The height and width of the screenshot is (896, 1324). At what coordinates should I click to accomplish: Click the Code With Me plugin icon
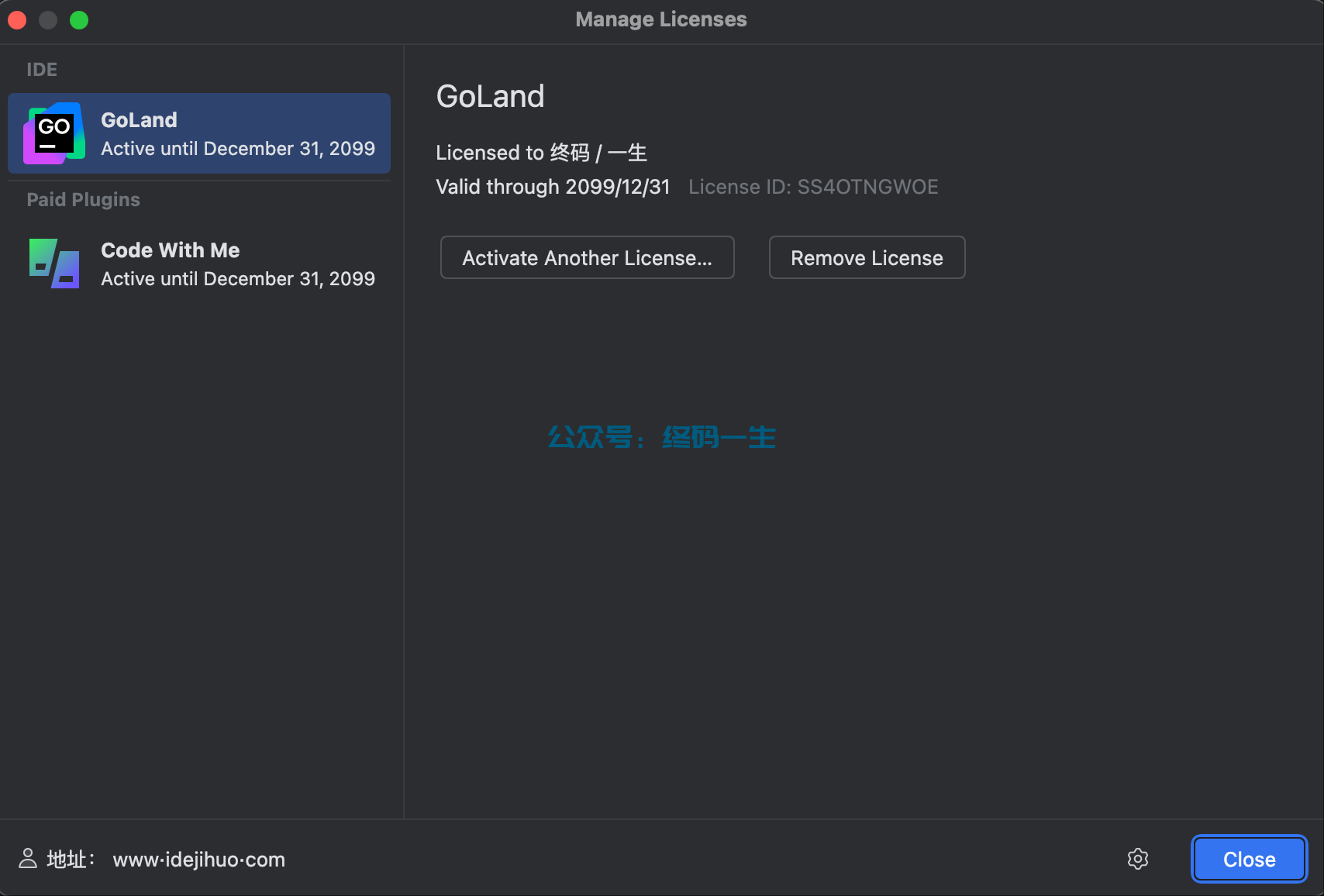coord(53,264)
